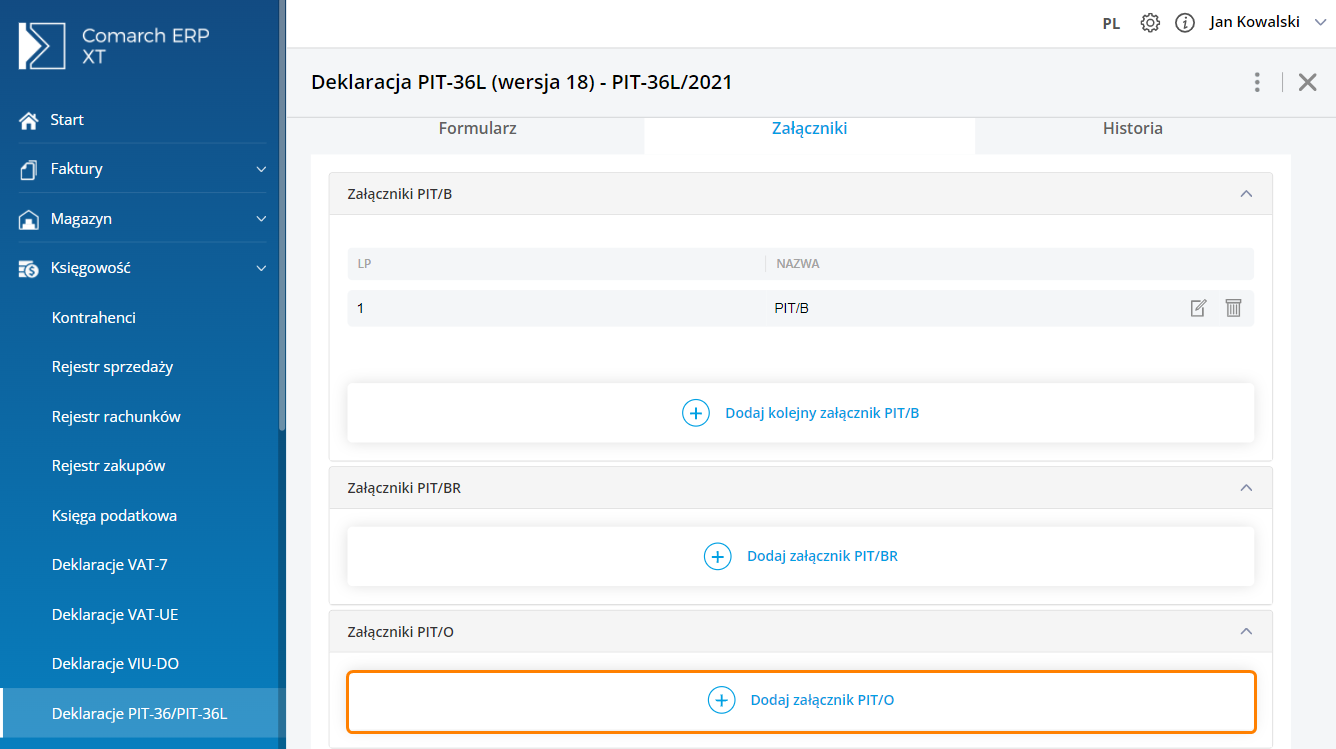Collapse the Załączniki PIT/B section
Viewport: 1336px width, 749px height.
(1246, 194)
